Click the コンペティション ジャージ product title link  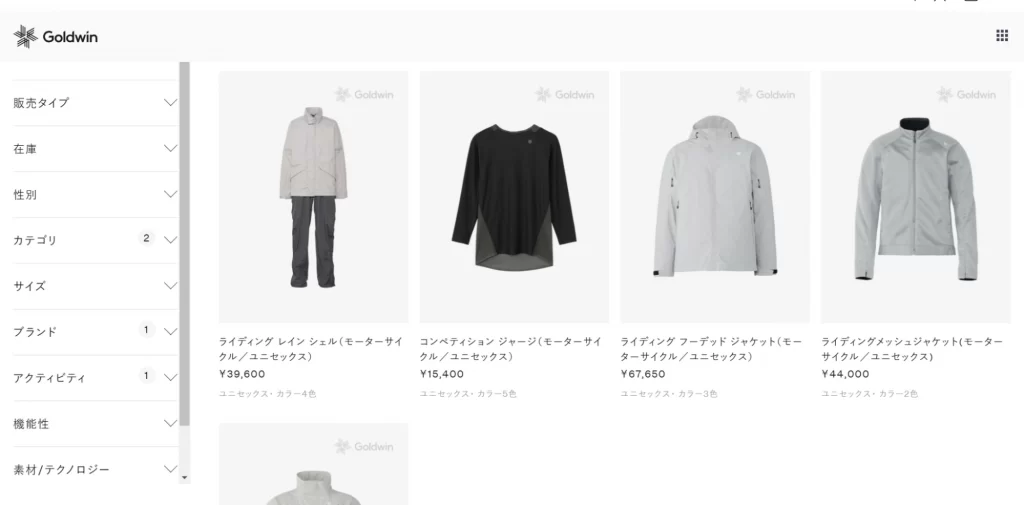[511, 349]
